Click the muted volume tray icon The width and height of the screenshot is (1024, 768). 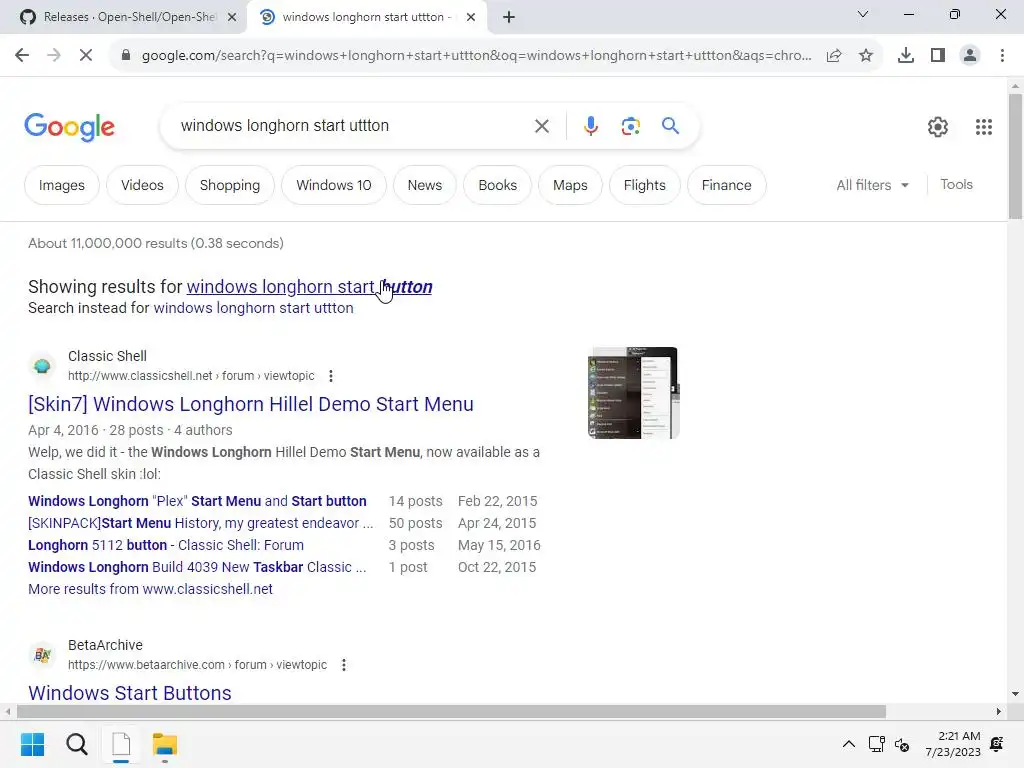click(x=902, y=744)
